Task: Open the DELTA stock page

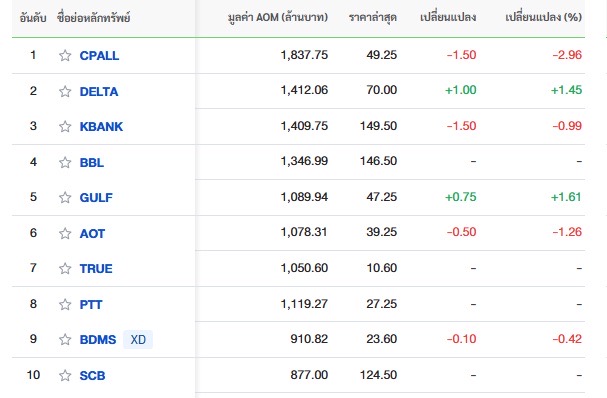Action: tap(99, 92)
